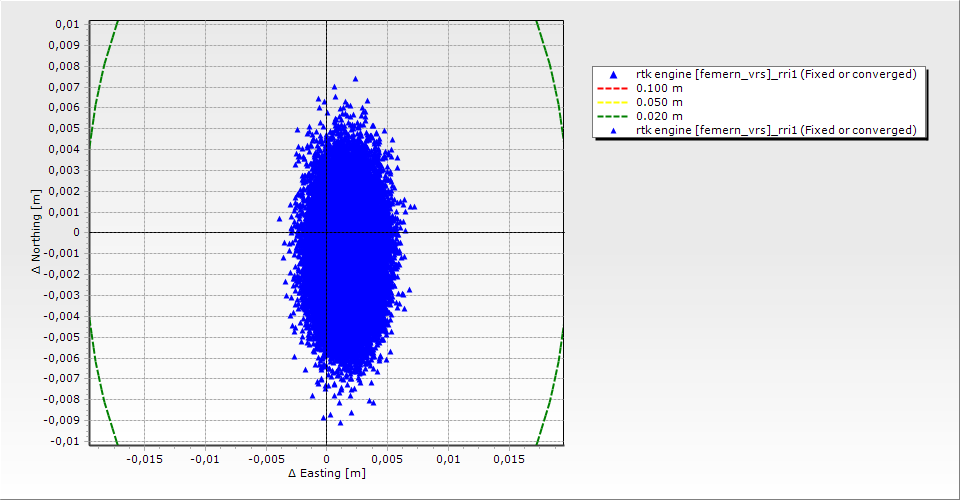The width and height of the screenshot is (960, 500).
Task: Click the lowest blue outlier point in scatter
Action: click(x=340, y=422)
